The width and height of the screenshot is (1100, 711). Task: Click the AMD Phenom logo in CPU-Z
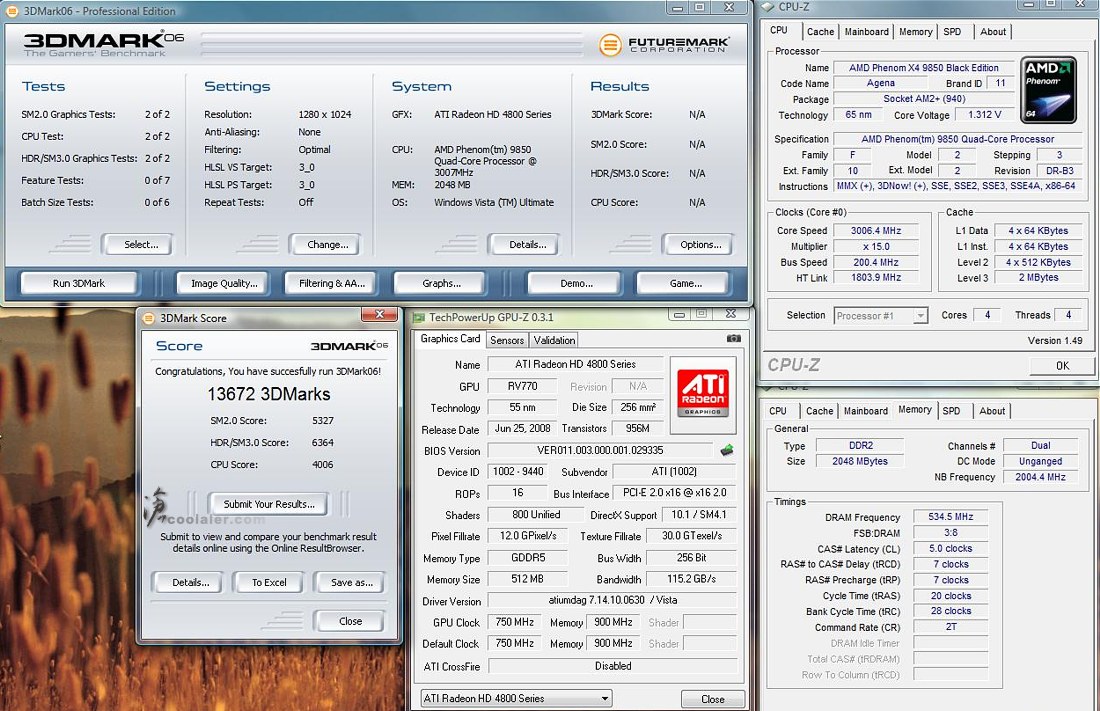[x=1048, y=90]
